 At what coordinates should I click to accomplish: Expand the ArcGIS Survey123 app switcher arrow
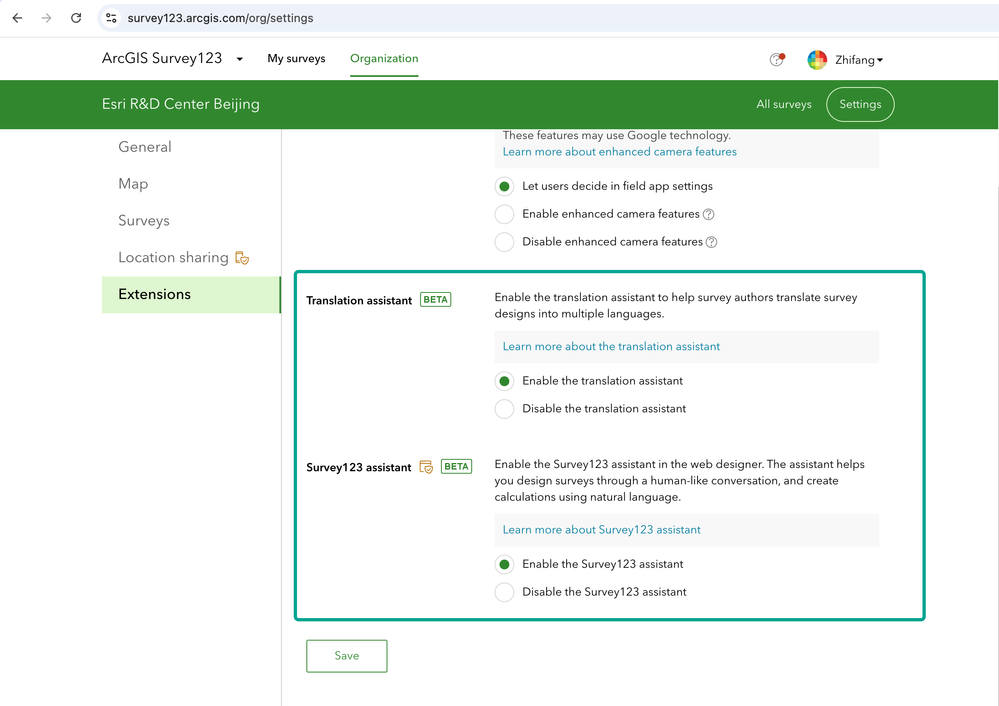[x=240, y=59]
